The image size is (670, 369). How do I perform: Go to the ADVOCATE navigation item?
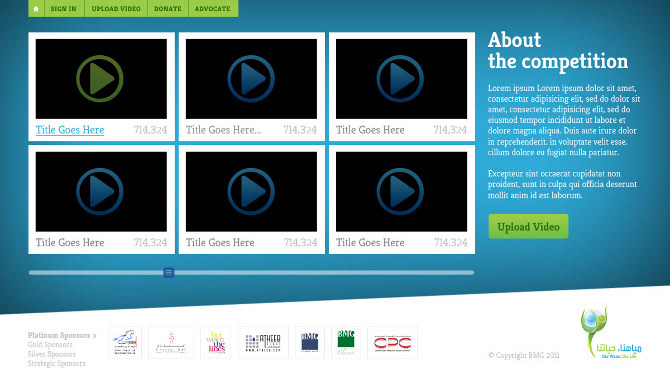pos(213,9)
